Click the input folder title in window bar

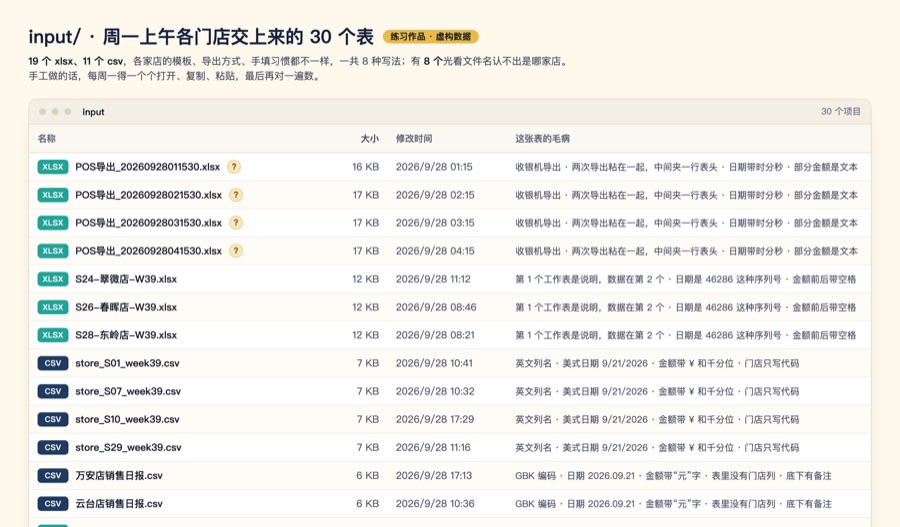tap(93, 112)
